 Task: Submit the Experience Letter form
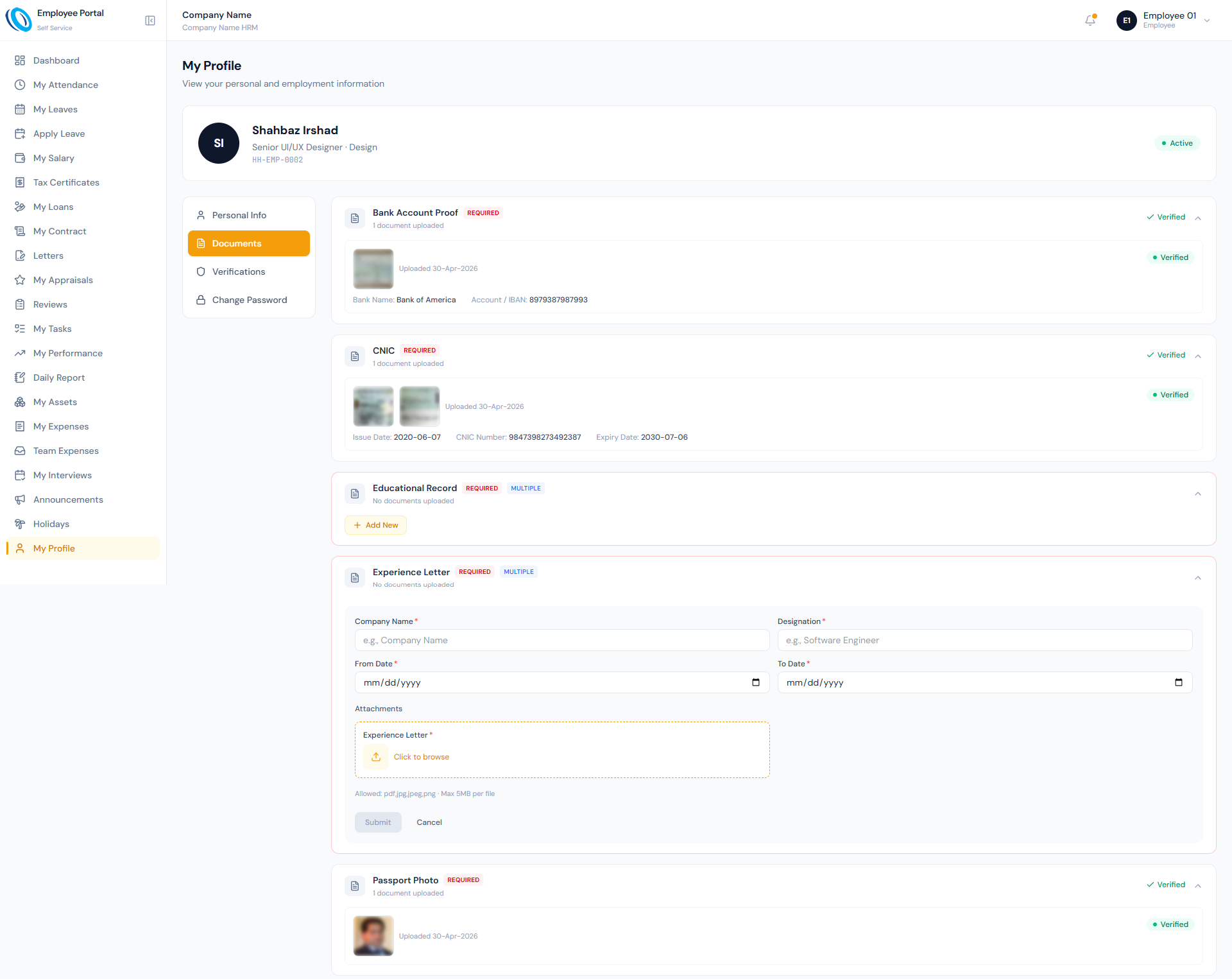[x=378, y=822]
